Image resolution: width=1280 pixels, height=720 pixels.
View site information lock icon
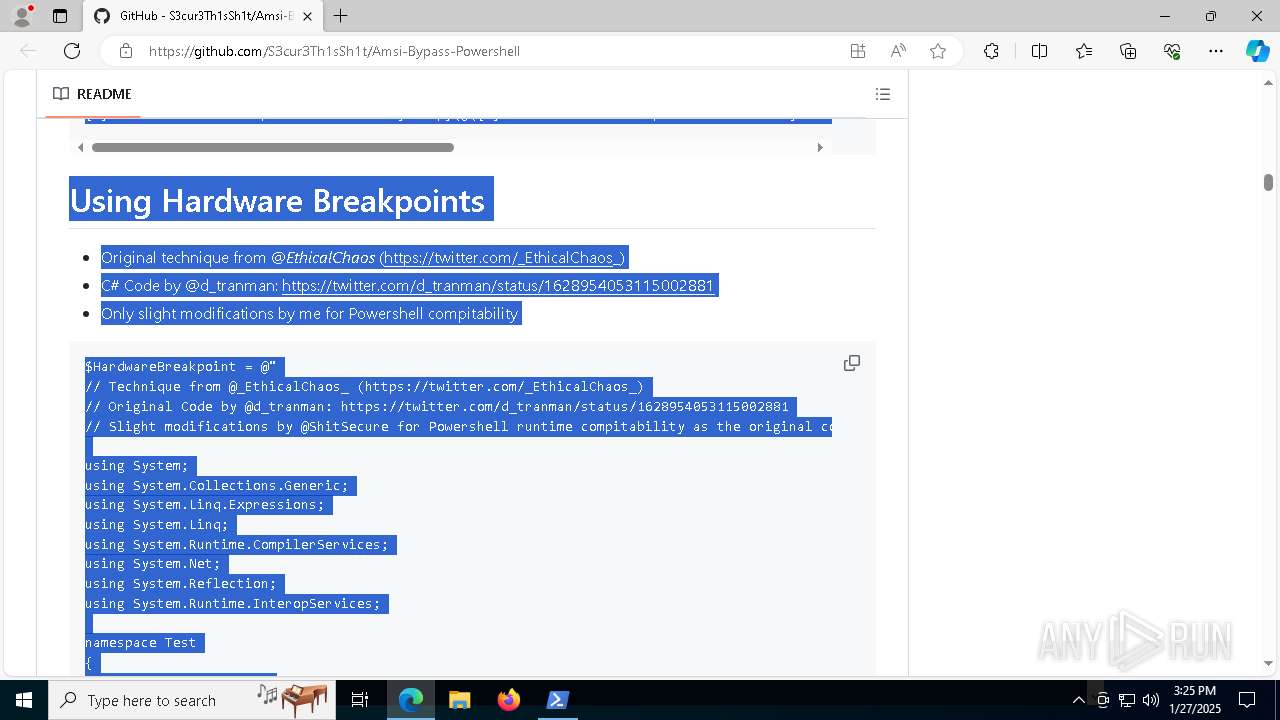click(126, 51)
